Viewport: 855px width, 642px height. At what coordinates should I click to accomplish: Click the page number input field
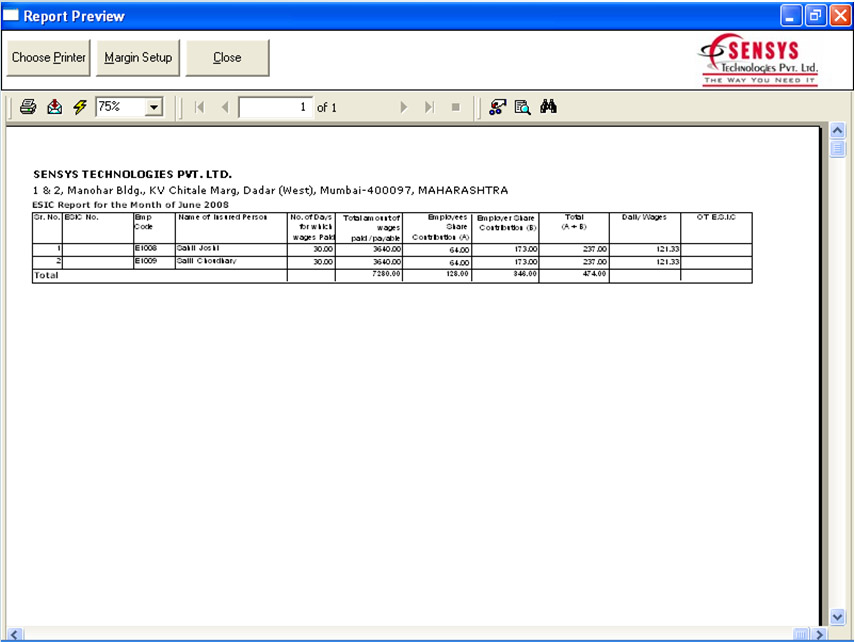275,107
